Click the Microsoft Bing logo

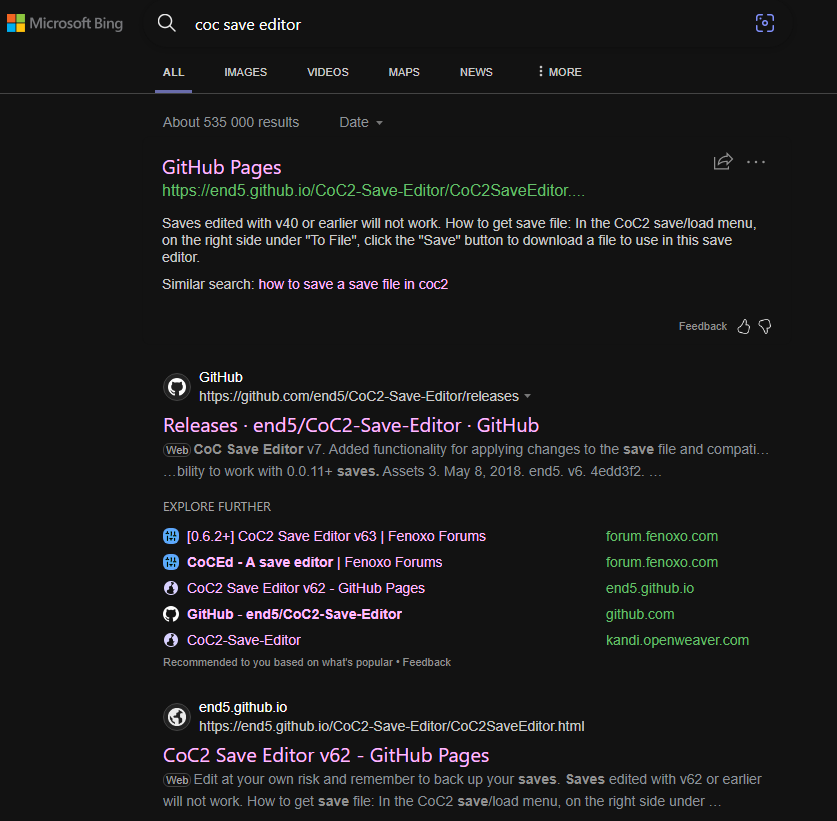click(x=65, y=23)
